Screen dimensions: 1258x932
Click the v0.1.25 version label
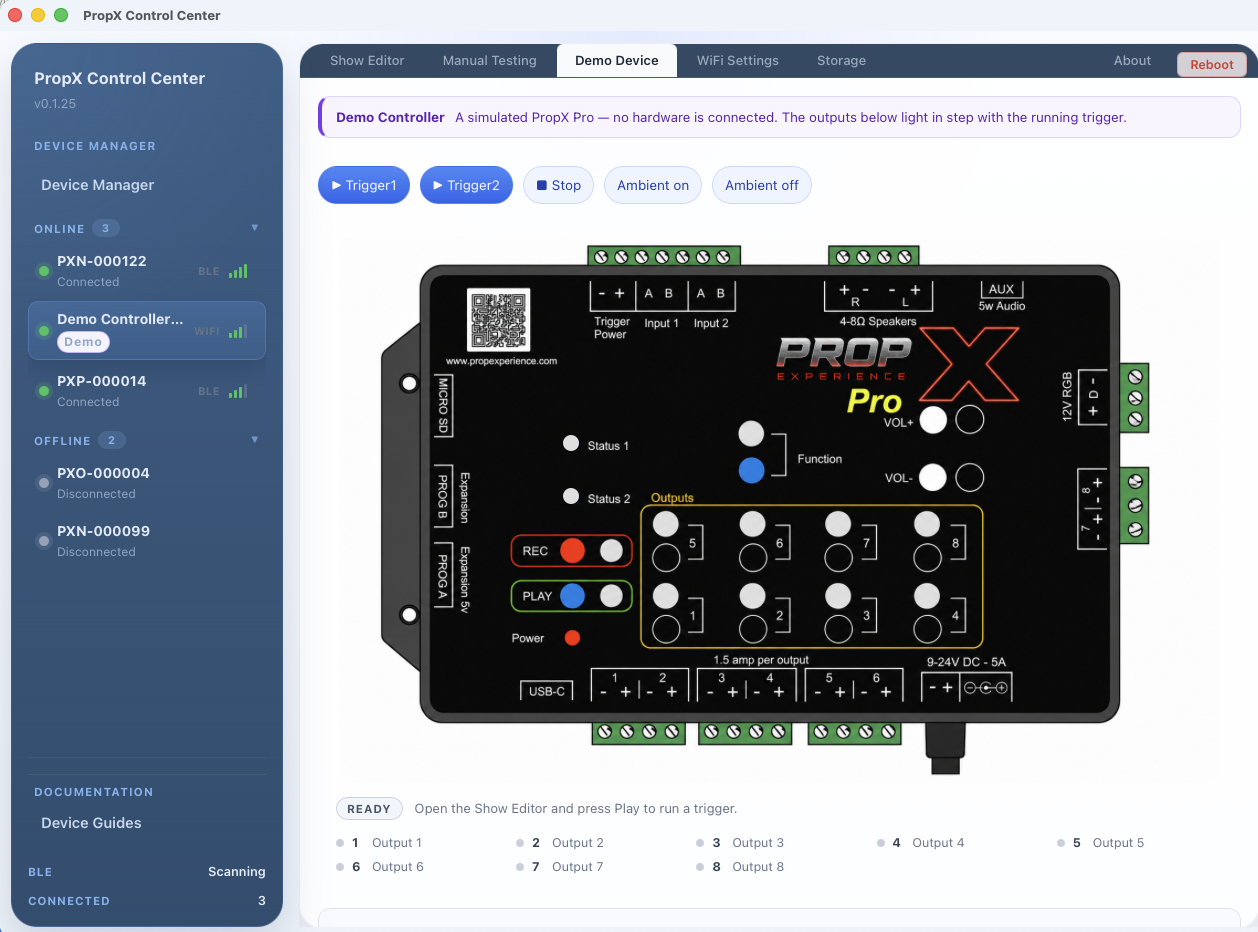pos(55,103)
